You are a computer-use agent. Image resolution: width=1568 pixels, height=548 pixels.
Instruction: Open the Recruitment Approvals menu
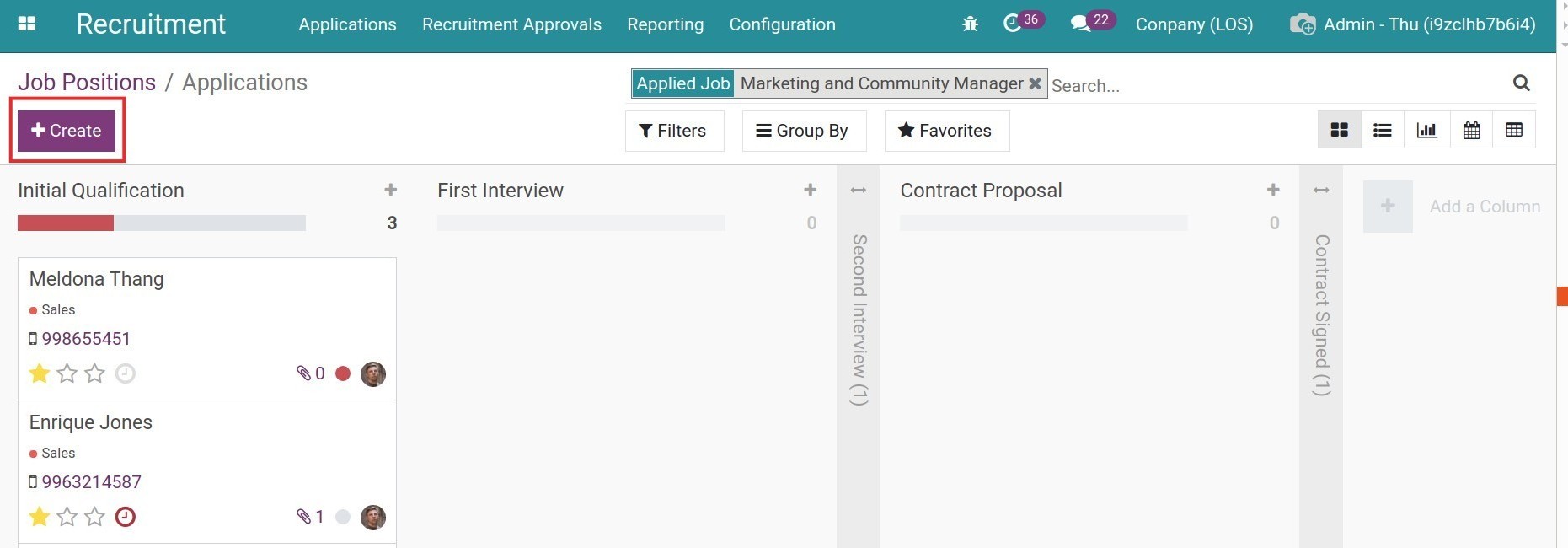pos(511,24)
